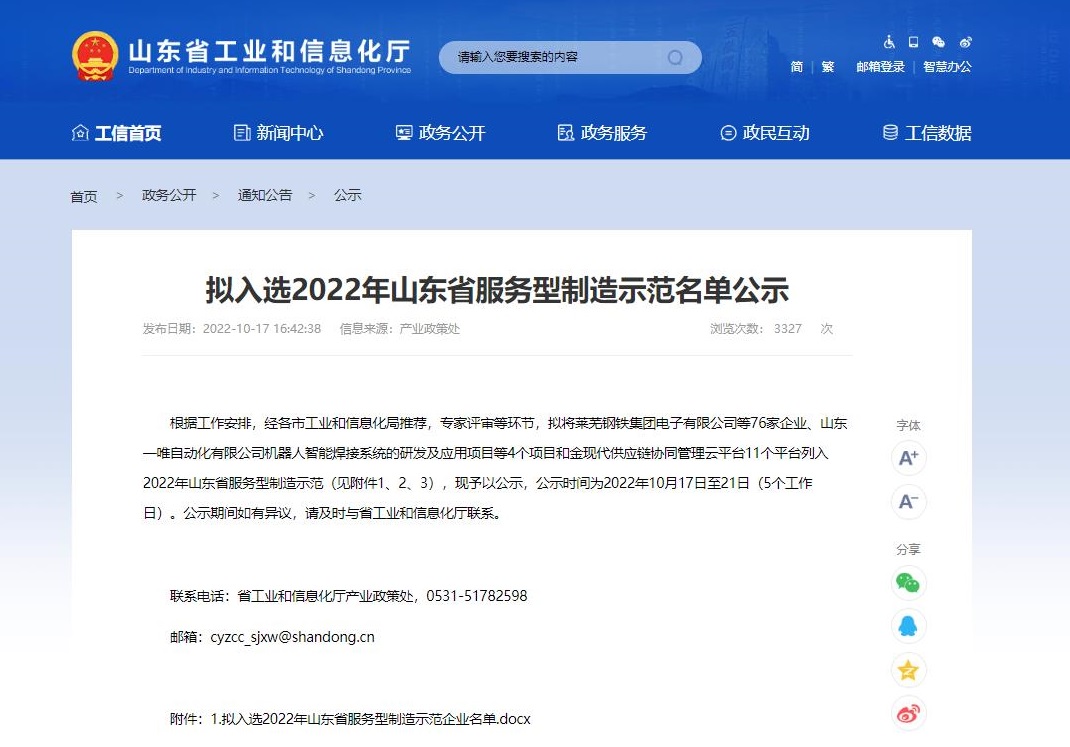The width and height of the screenshot is (1070, 747).
Task: Open the mobile version icon in header
Action: pos(913,42)
